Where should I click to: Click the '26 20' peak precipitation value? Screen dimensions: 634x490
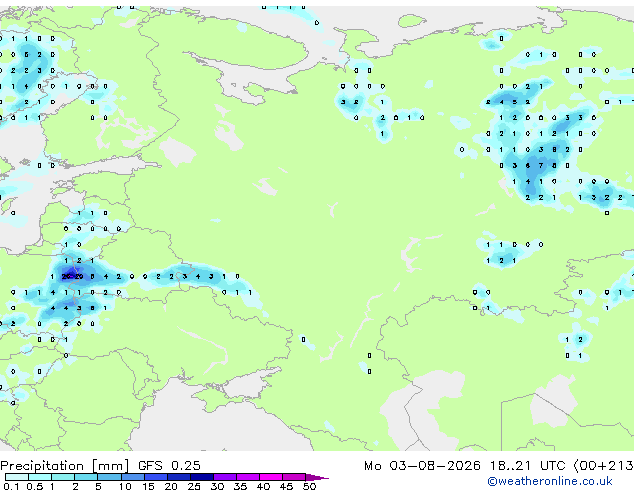point(72,277)
